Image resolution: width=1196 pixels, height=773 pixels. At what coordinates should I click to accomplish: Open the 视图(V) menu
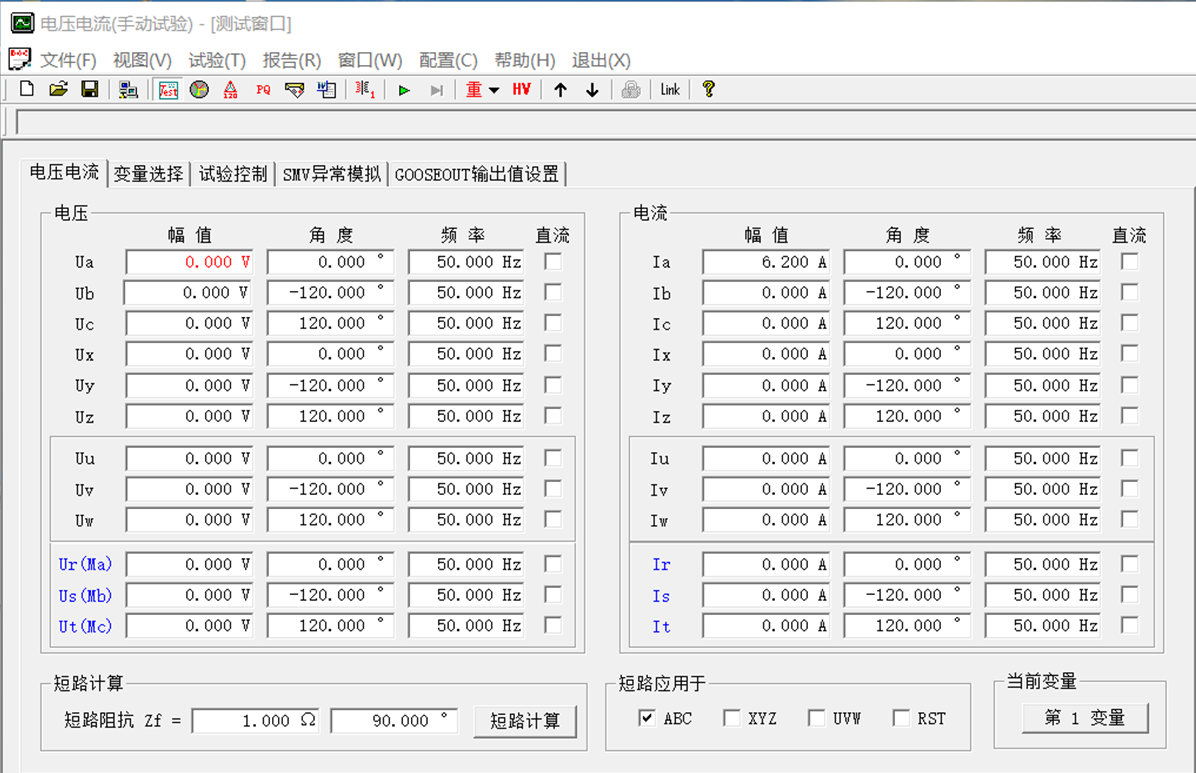tap(142, 60)
